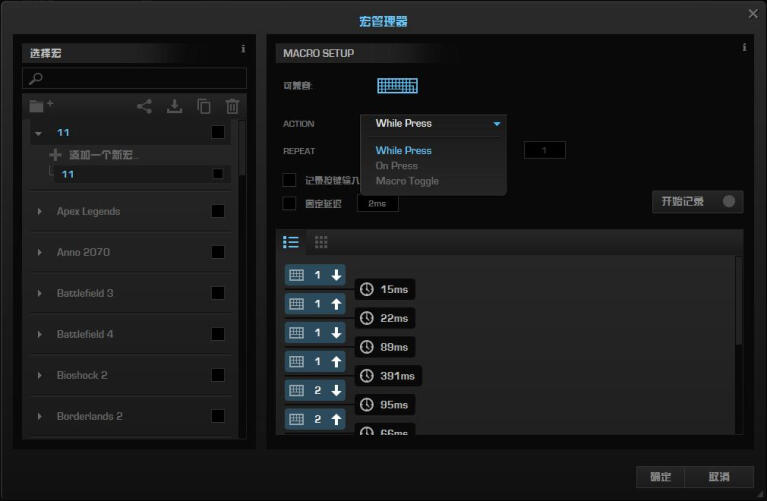Click the delete macro trash icon

pos(232,106)
